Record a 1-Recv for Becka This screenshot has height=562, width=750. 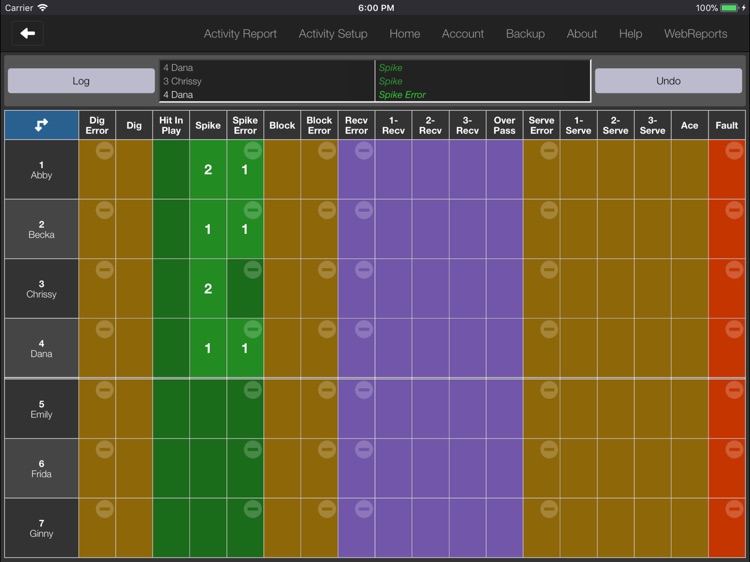(393, 229)
